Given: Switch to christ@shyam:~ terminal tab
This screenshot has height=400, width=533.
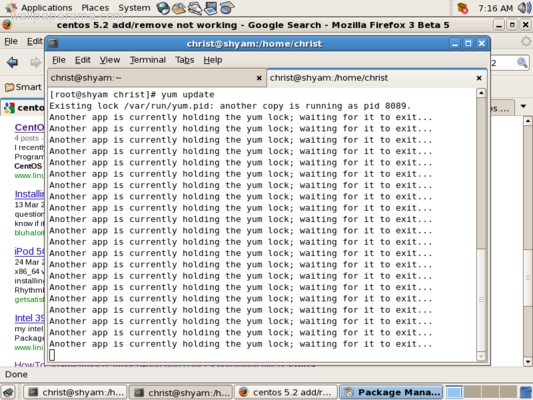Looking at the screenshot, I should [156, 78].
